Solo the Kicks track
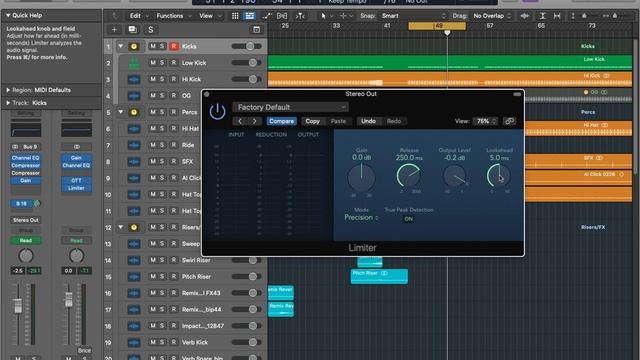The height and width of the screenshot is (360, 640). [162, 46]
